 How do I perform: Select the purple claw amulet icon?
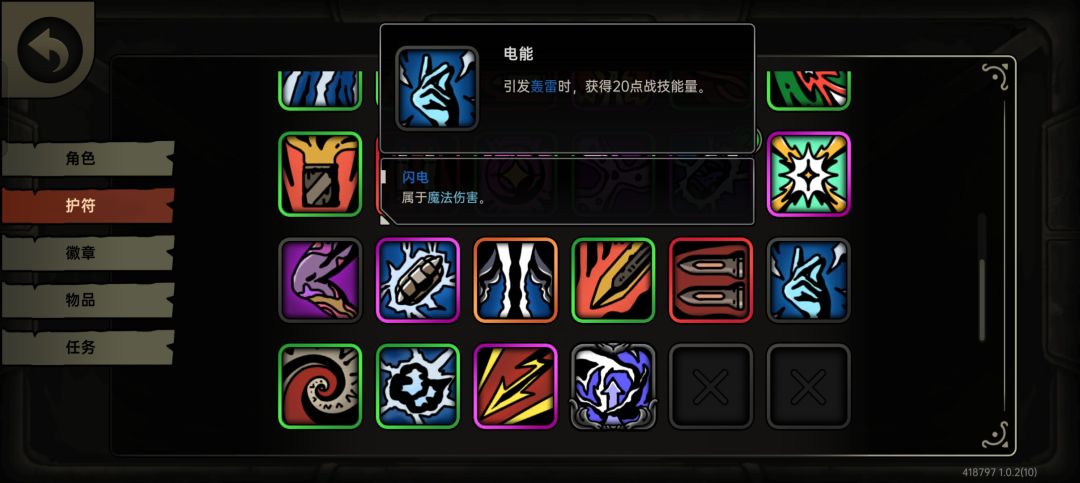click(320, 280)
